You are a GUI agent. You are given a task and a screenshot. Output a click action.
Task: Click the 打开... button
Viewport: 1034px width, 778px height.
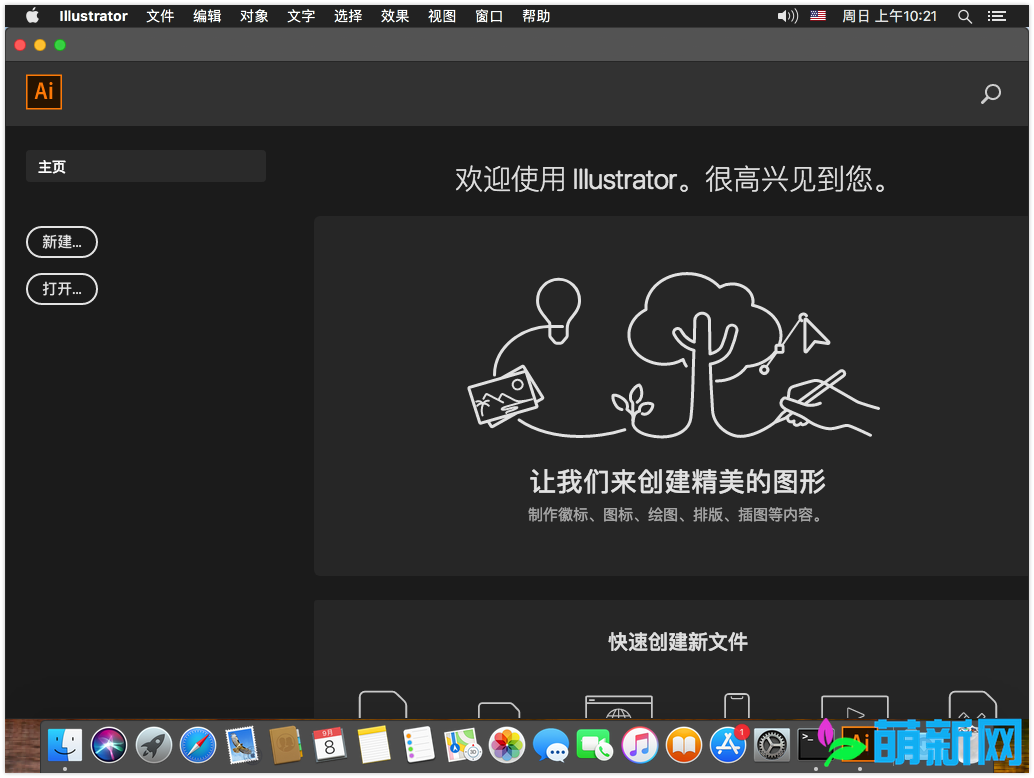click(62, 289)
